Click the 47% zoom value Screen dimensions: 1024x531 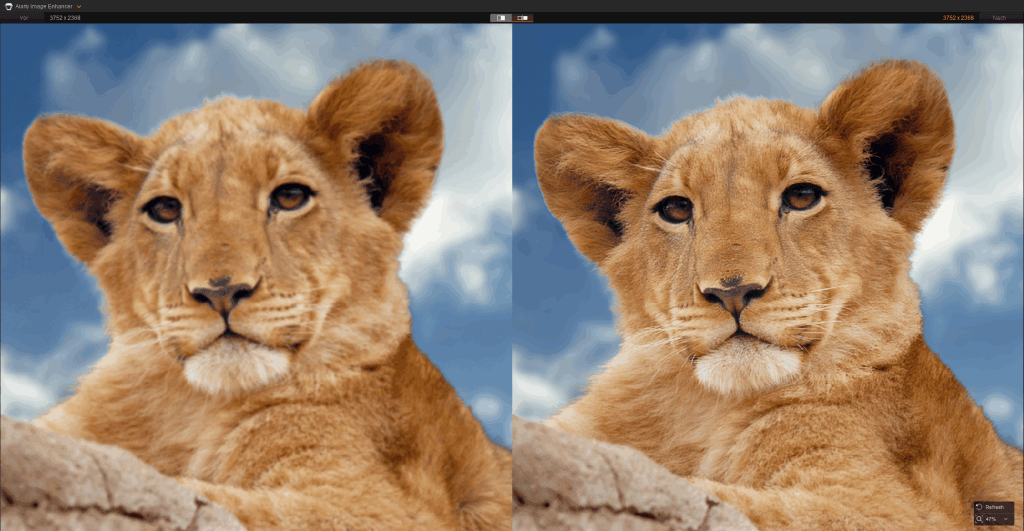991,519
